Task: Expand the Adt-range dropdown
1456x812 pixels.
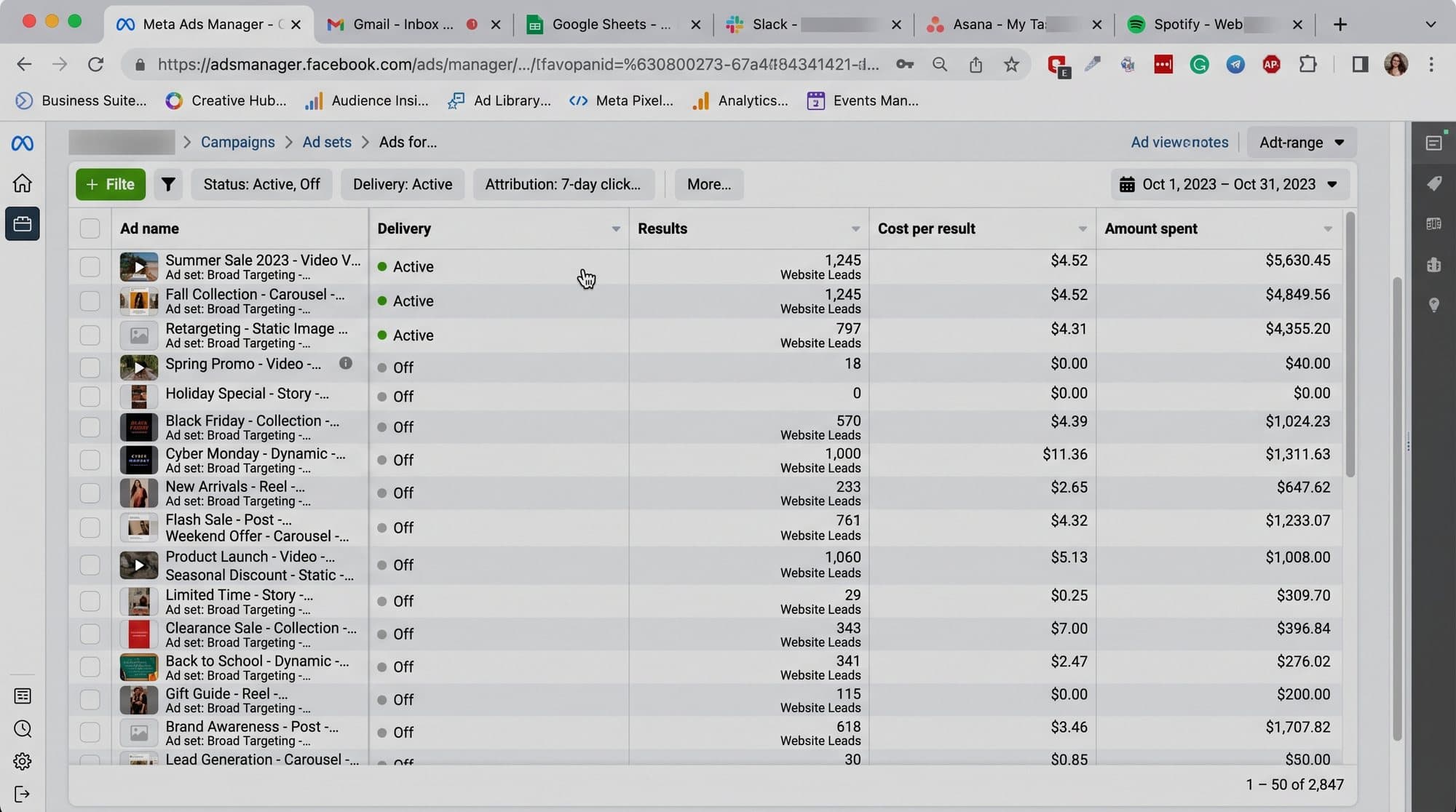Action: click(x=1302, y=143)
